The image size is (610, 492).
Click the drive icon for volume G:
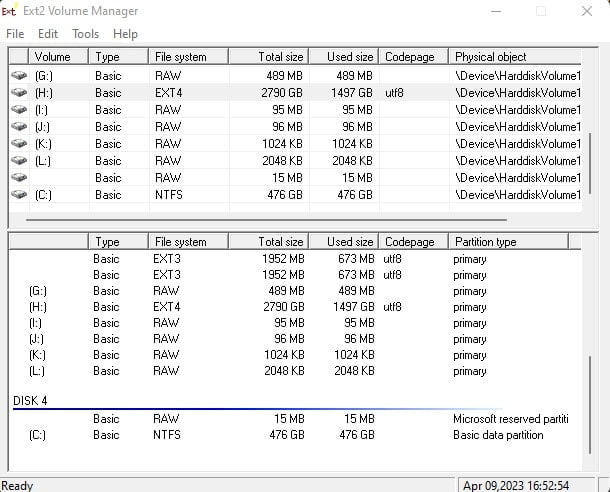pos(19,75)
